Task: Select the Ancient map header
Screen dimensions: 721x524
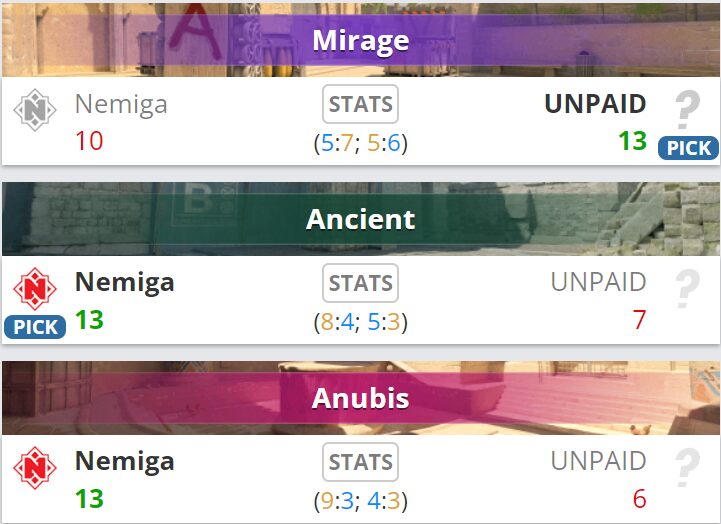Action: click(x=360, y=219)
